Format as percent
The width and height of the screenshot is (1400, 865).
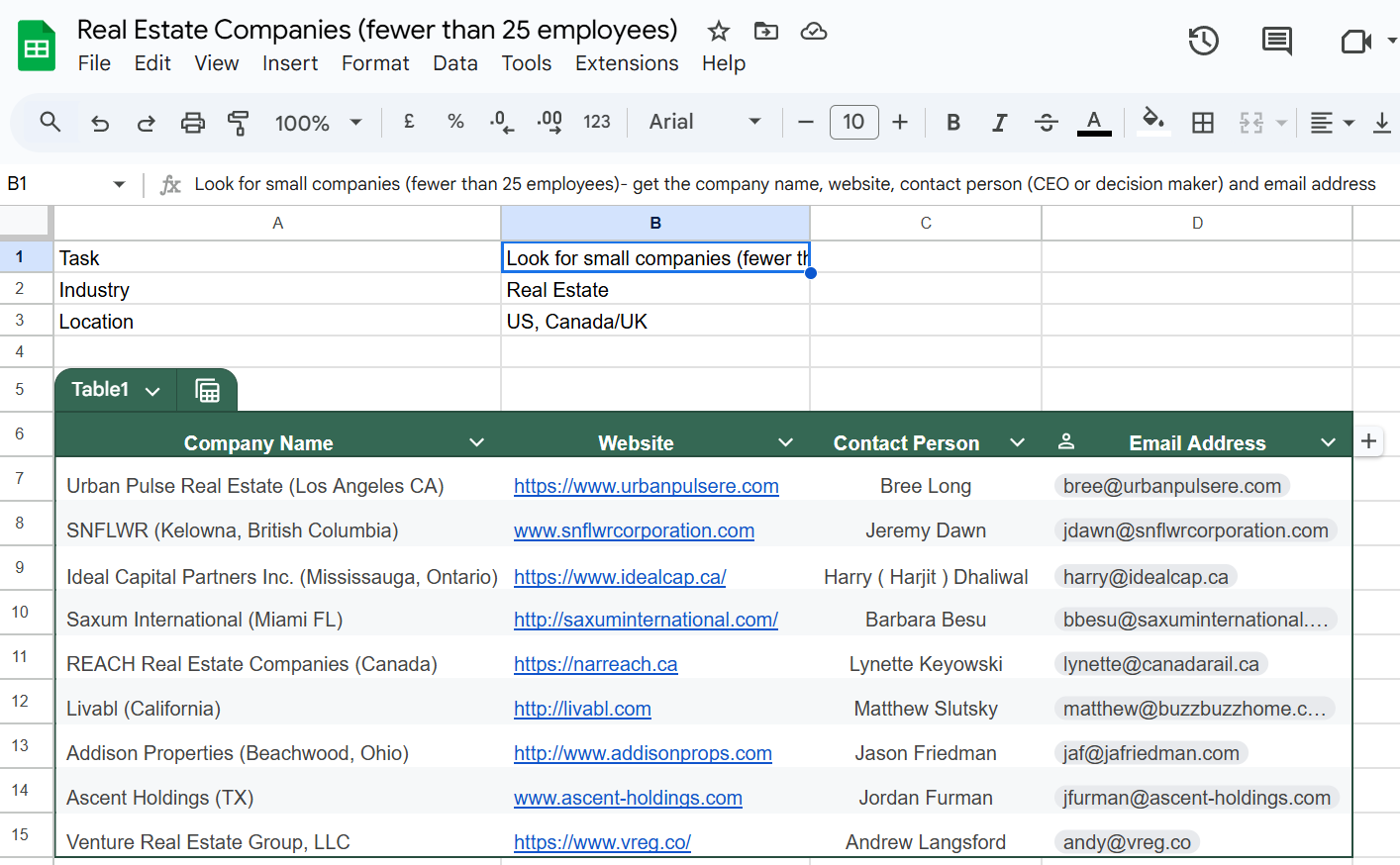tap(455, 122)
